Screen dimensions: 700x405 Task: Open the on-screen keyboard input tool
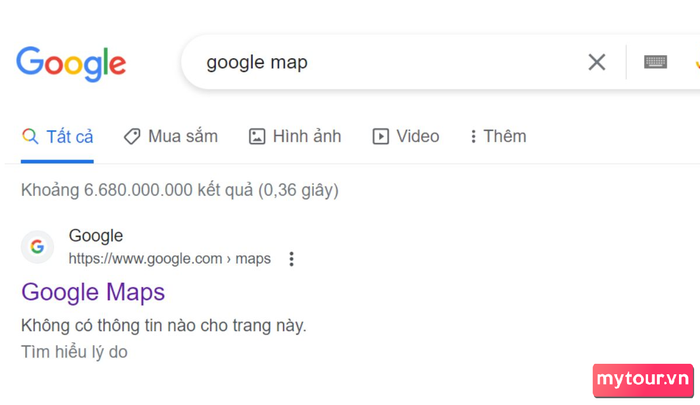(655, 62)
